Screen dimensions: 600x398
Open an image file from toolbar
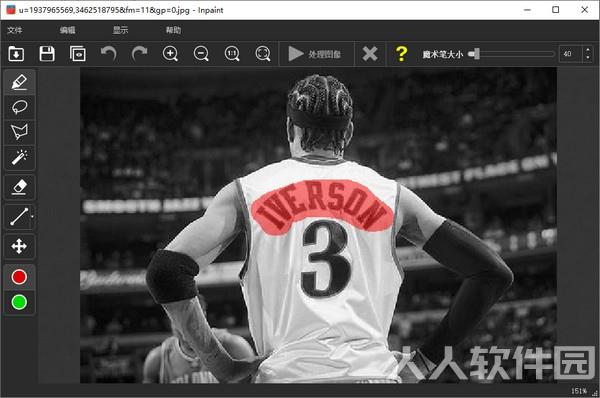16,54
